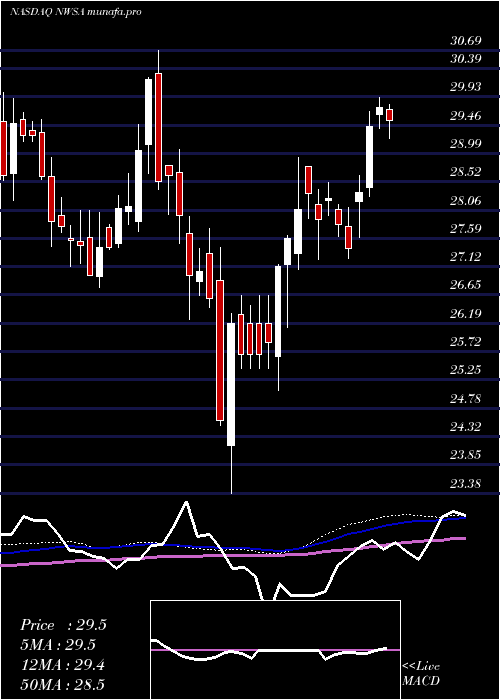Select the 29.93 price axis label
500x700 pixels.
[466, 87]
